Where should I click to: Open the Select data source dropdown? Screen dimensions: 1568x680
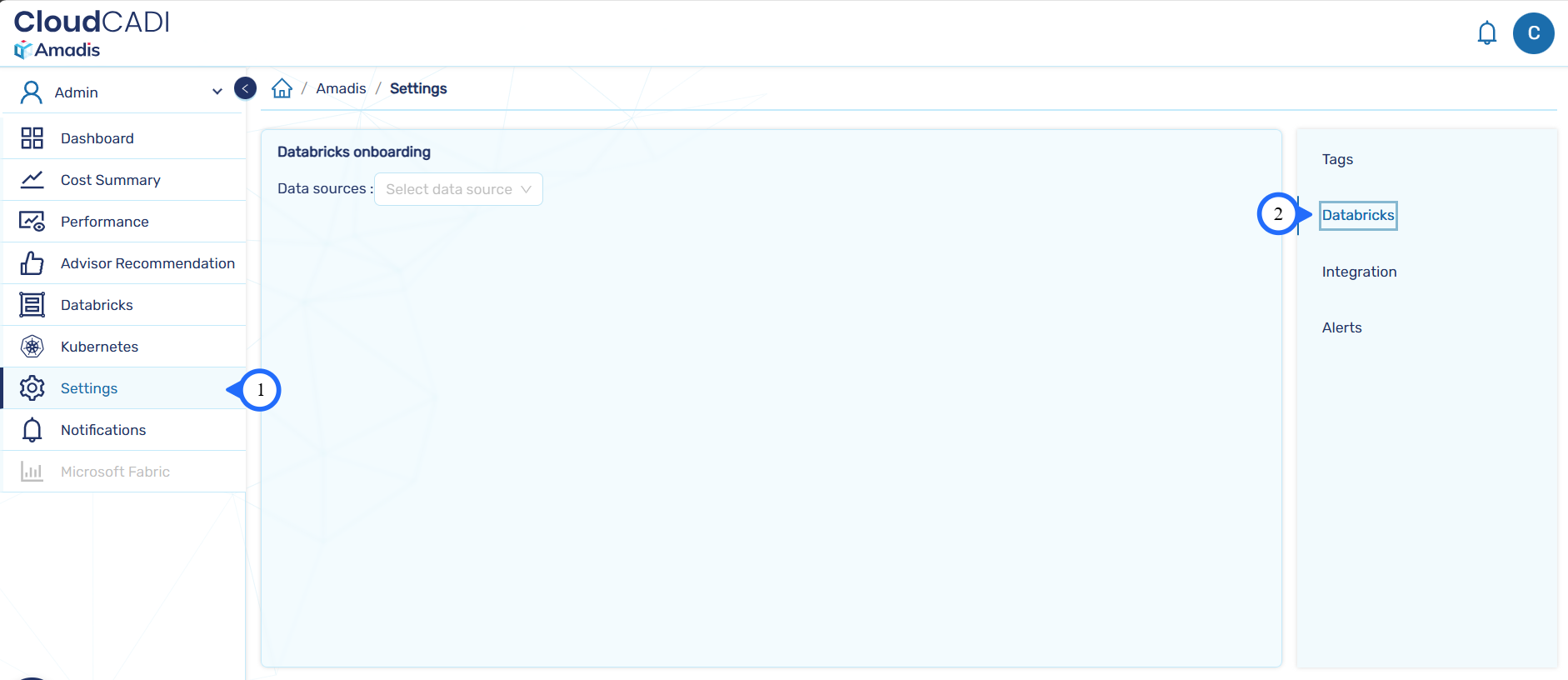tap(450, 189)
